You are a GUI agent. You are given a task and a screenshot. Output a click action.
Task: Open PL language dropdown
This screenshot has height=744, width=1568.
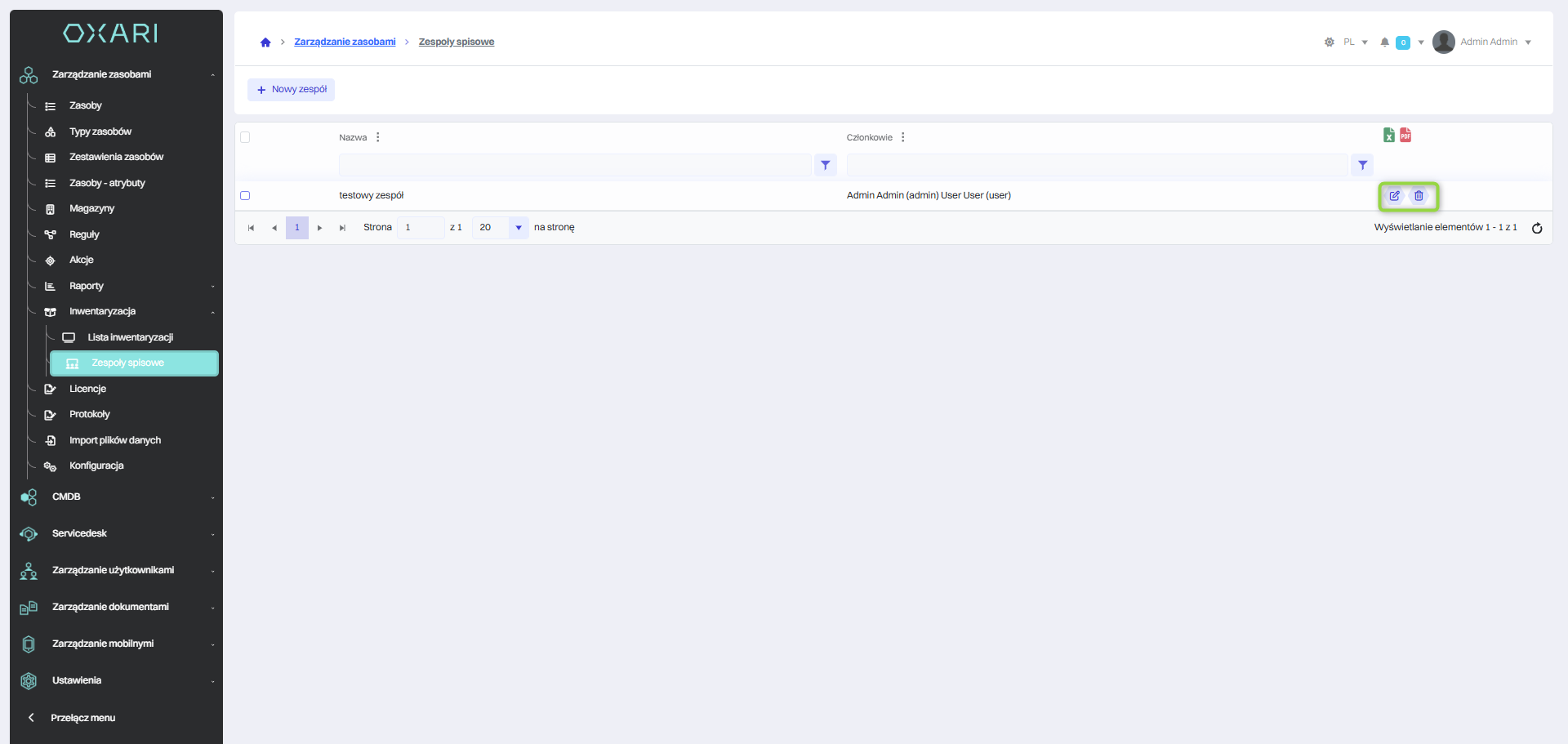pyautogui.click(x=1355, y=42)
